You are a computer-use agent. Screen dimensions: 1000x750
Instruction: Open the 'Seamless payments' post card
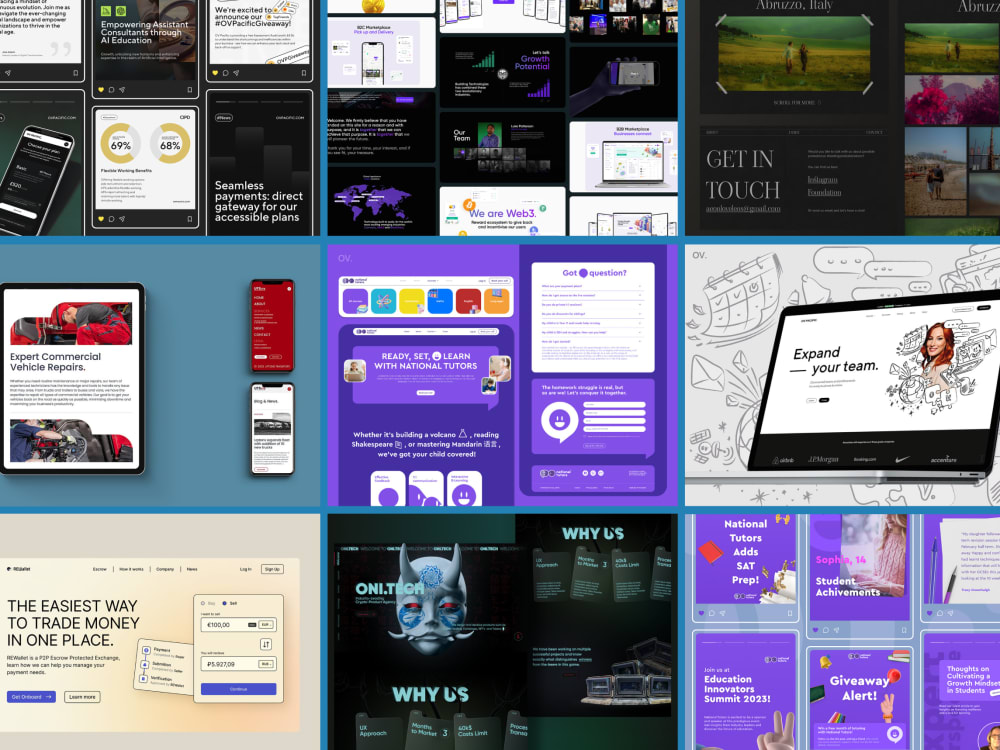(260, 163)
